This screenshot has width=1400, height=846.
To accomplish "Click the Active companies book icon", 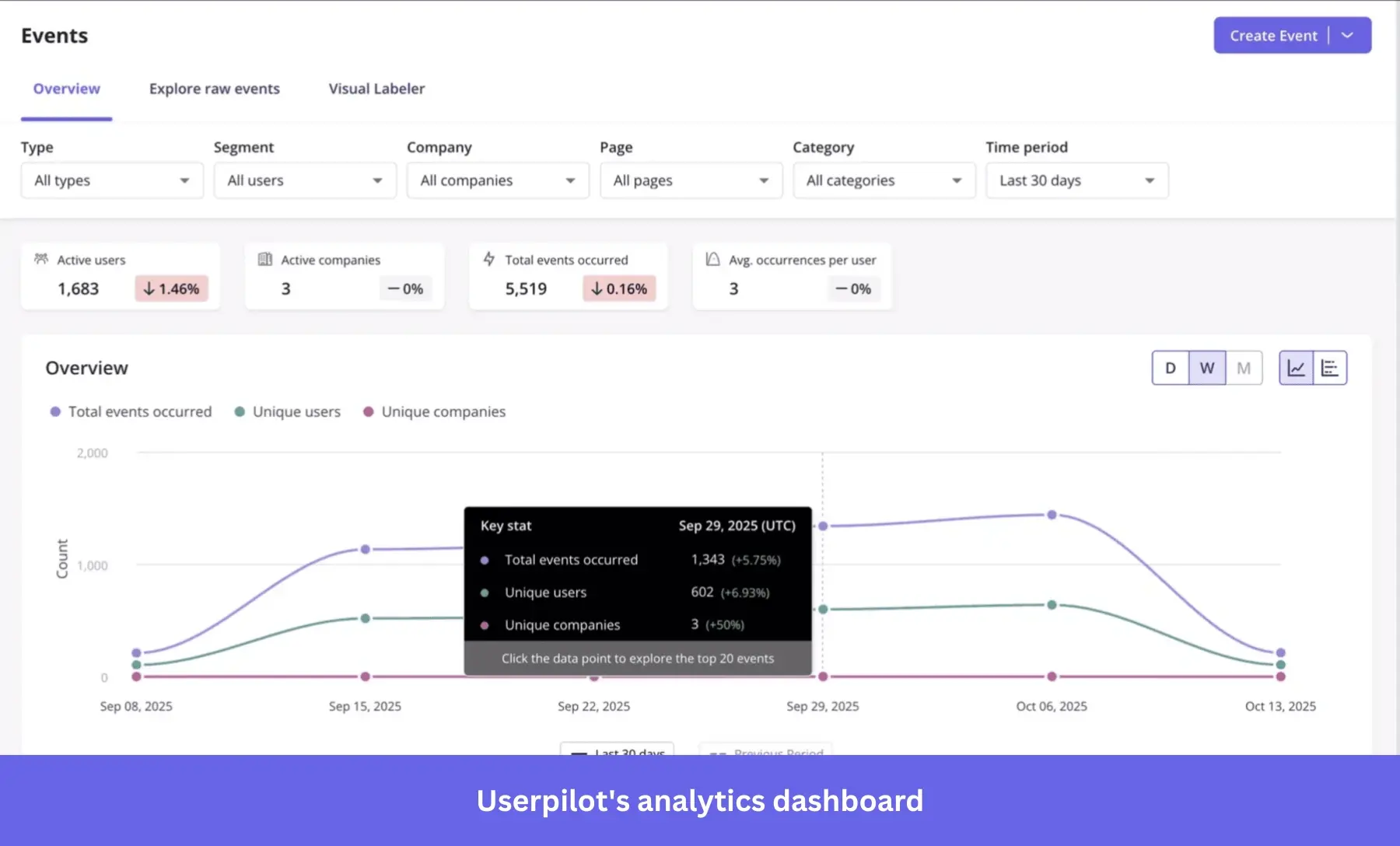I will (x=265, y=259).
